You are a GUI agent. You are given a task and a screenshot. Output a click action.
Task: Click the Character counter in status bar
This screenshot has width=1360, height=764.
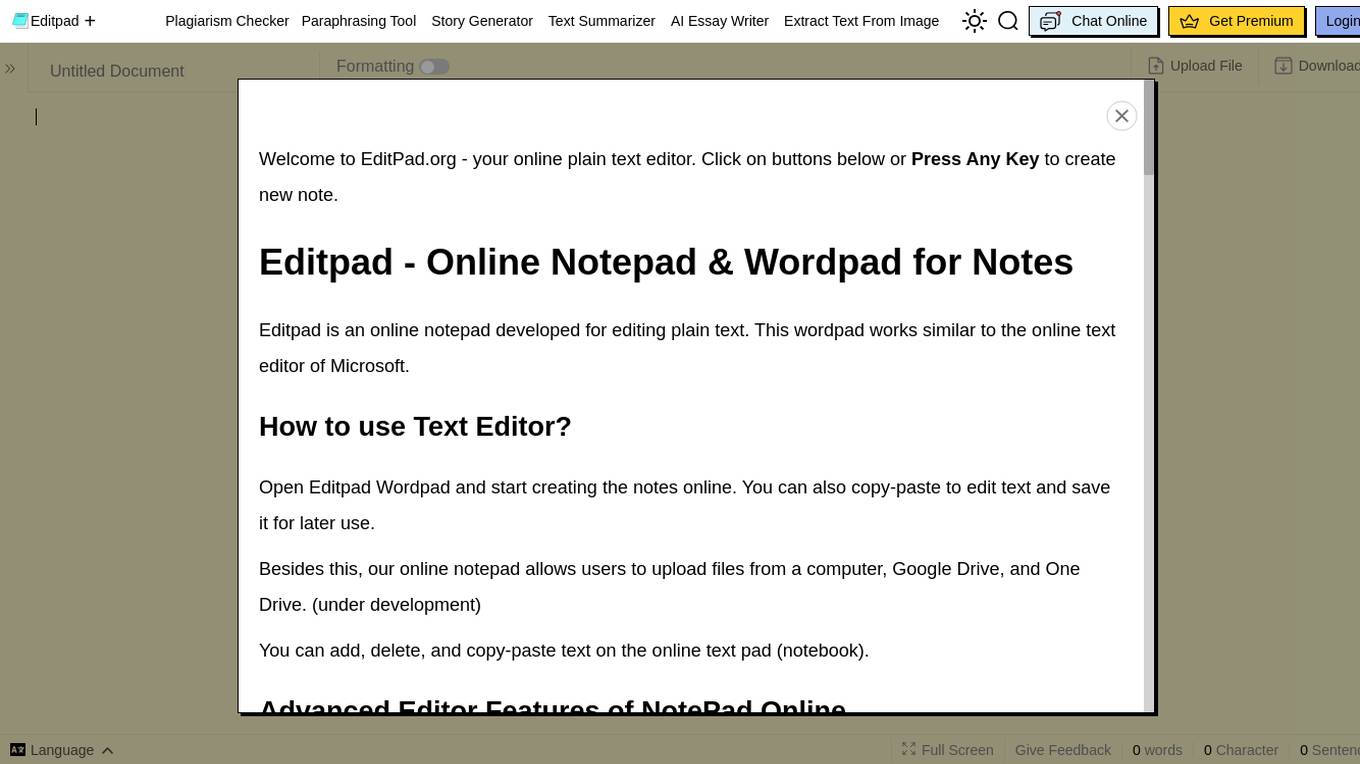point(1241,750)
